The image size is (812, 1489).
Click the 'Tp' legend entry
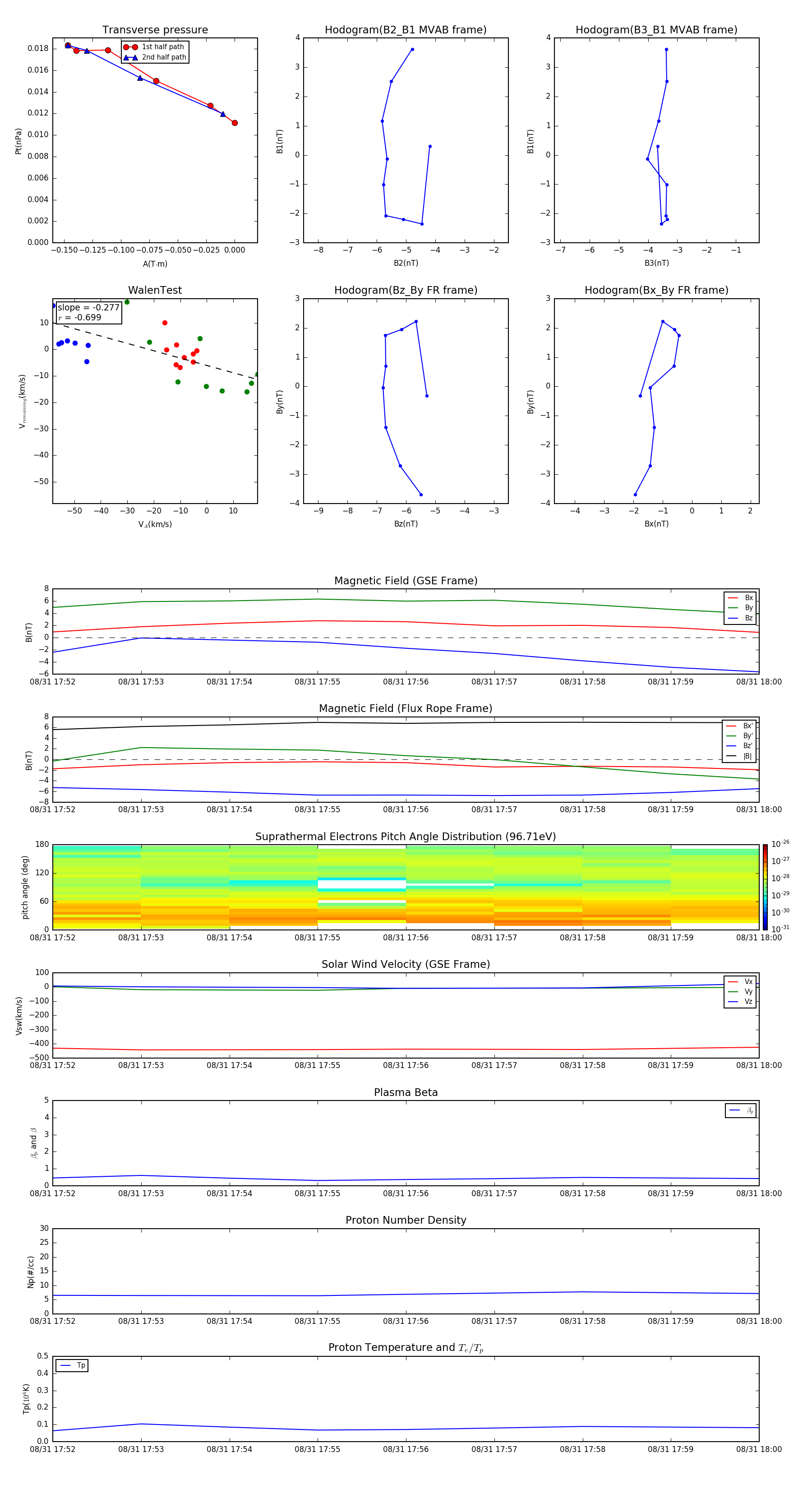pyautogui.click(x=72, y=1365)
